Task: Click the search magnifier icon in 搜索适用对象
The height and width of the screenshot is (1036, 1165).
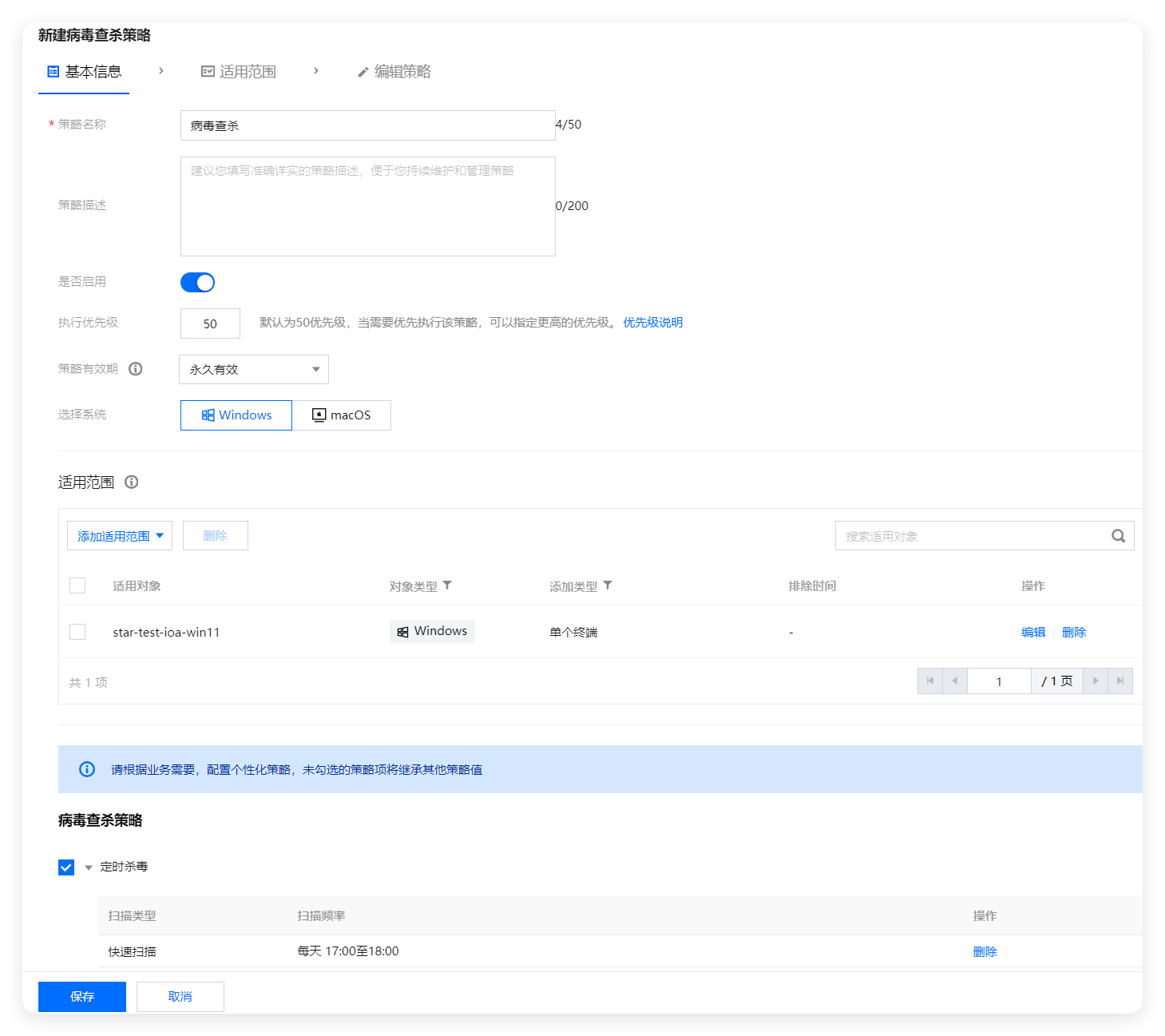Action: tap(1118, 536)
